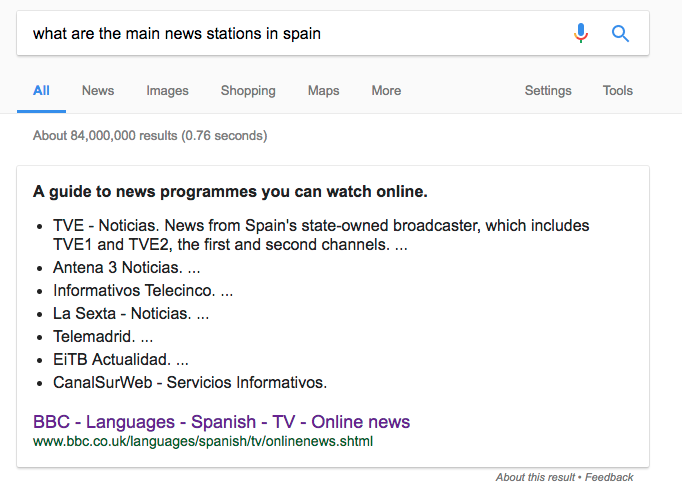Click the 'Telemadrid' list item

click(103, 337)
